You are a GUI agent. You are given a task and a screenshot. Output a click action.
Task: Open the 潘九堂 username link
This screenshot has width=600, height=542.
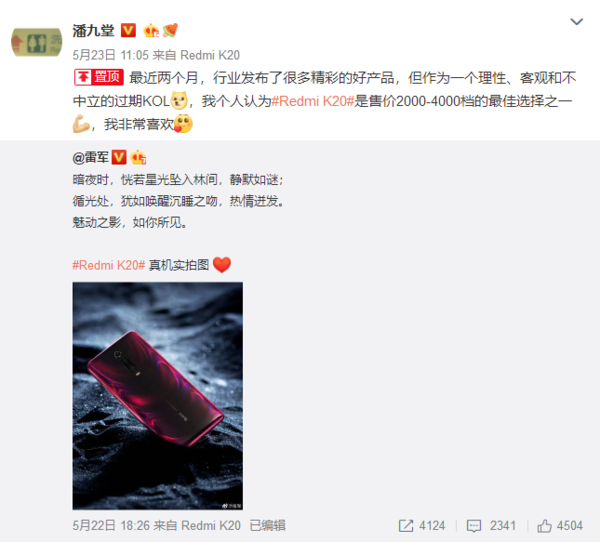point(93,30)
